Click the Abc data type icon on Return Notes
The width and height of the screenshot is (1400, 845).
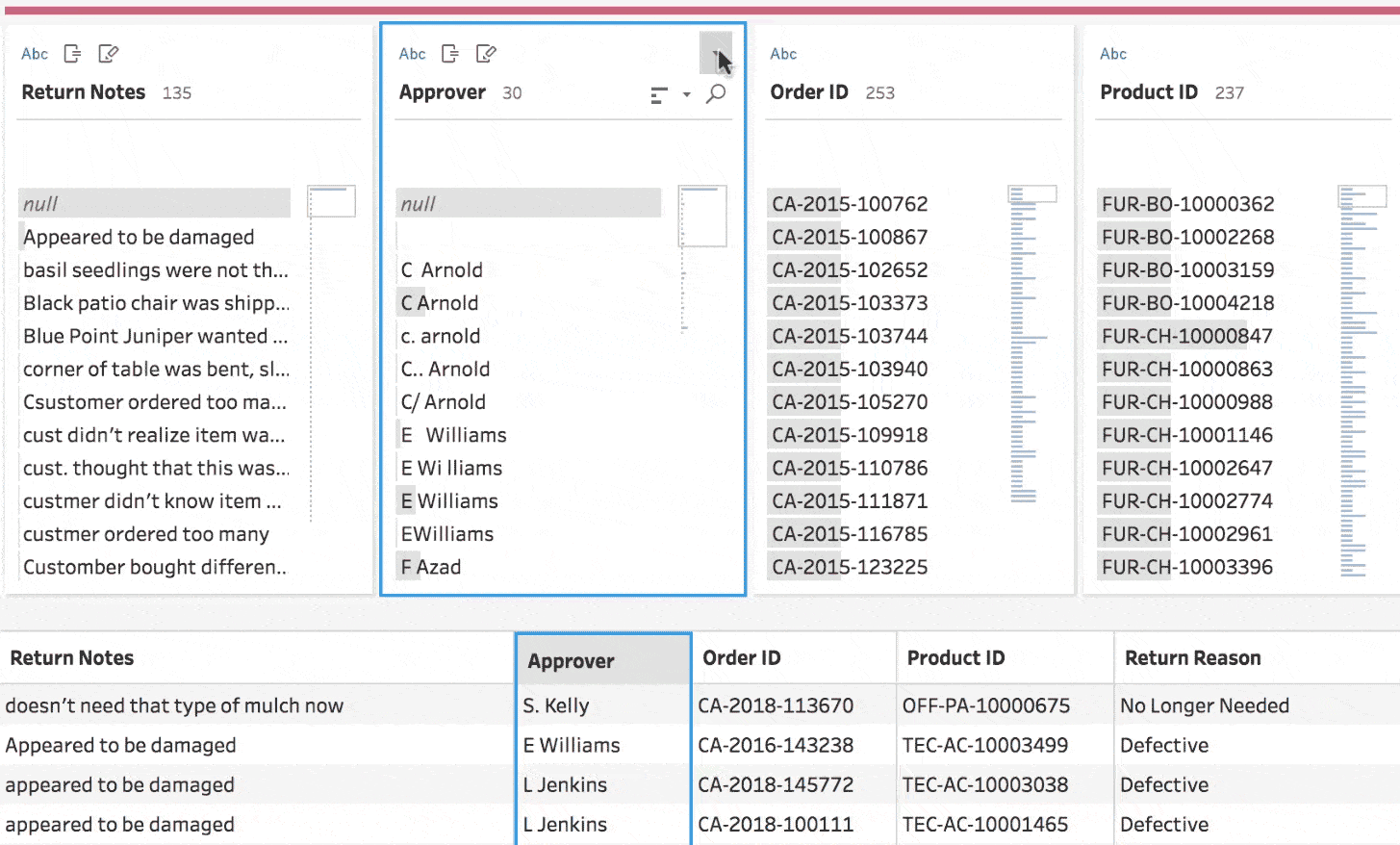click(35, 54)
